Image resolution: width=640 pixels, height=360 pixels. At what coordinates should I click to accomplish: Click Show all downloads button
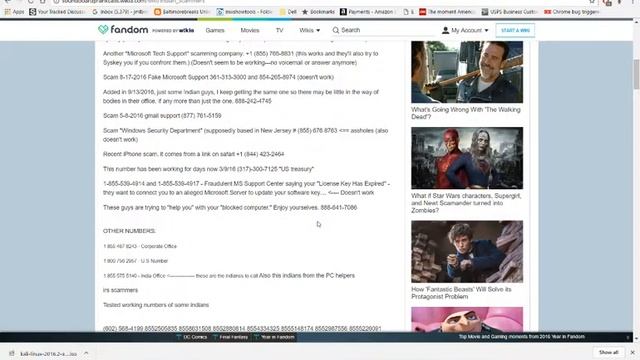click(609, 352)
